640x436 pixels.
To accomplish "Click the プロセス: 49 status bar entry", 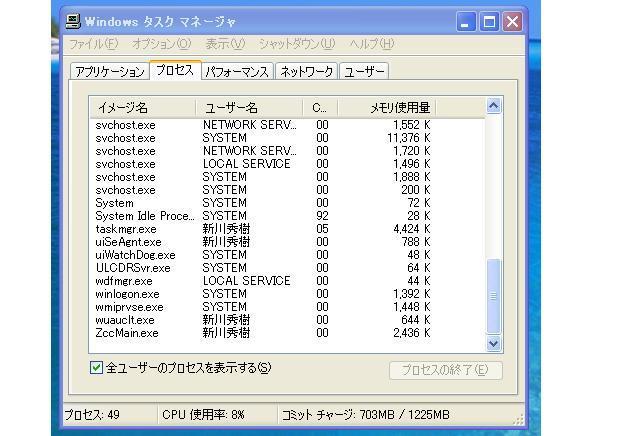I will (x=92, y=415).
